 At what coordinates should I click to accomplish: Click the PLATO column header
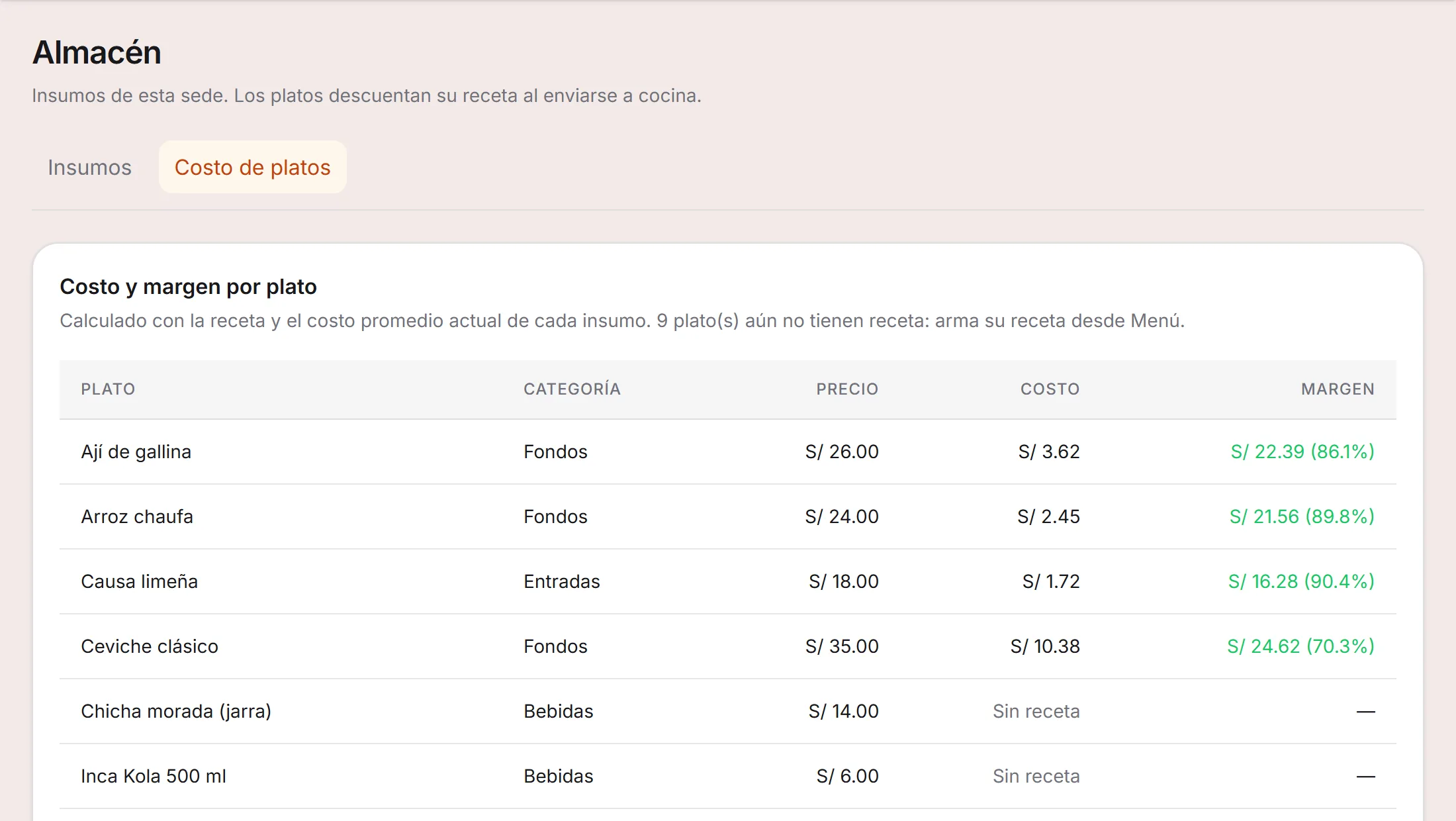[x=108, y=389]
